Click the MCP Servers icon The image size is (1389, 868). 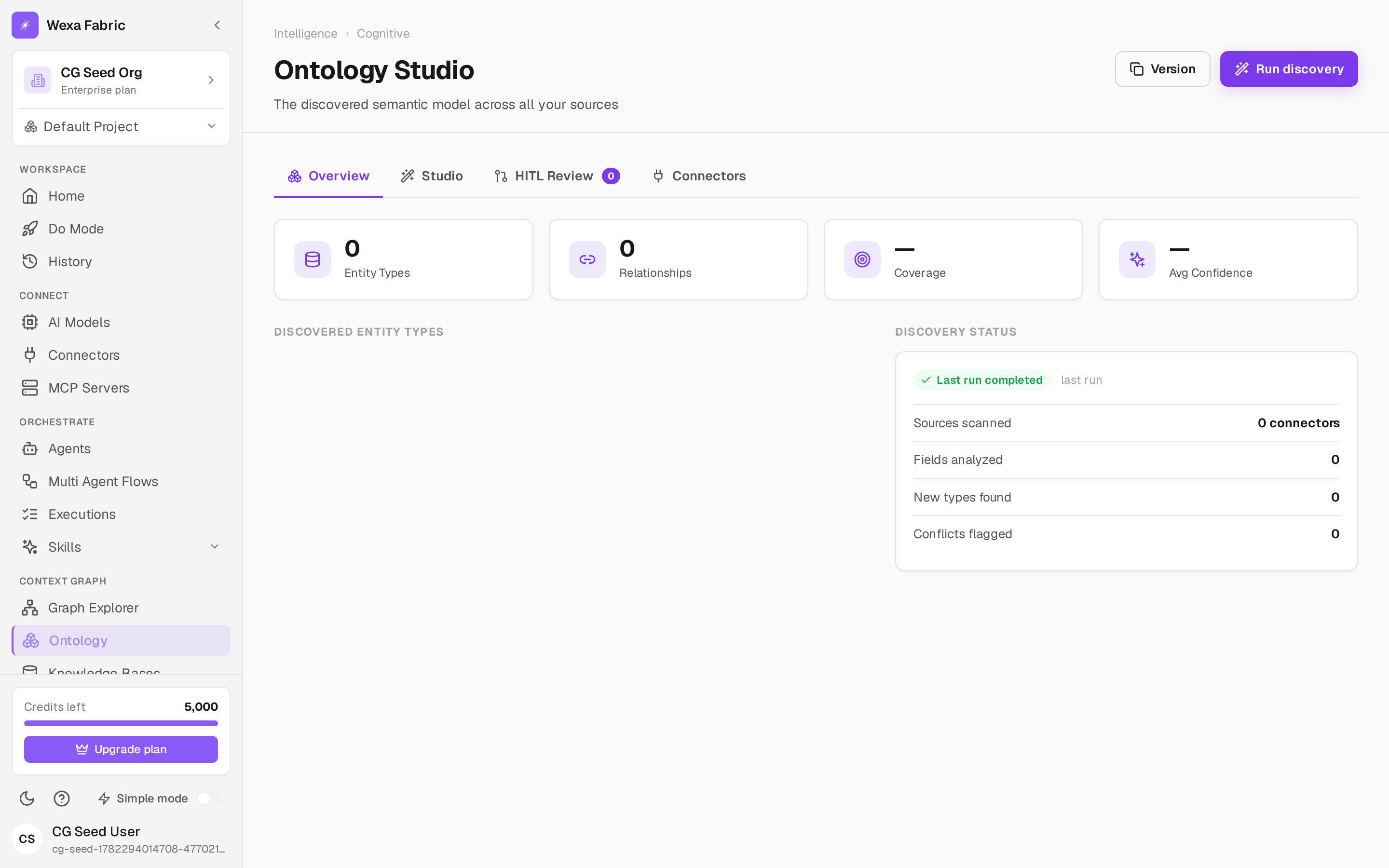coord(30,388)
